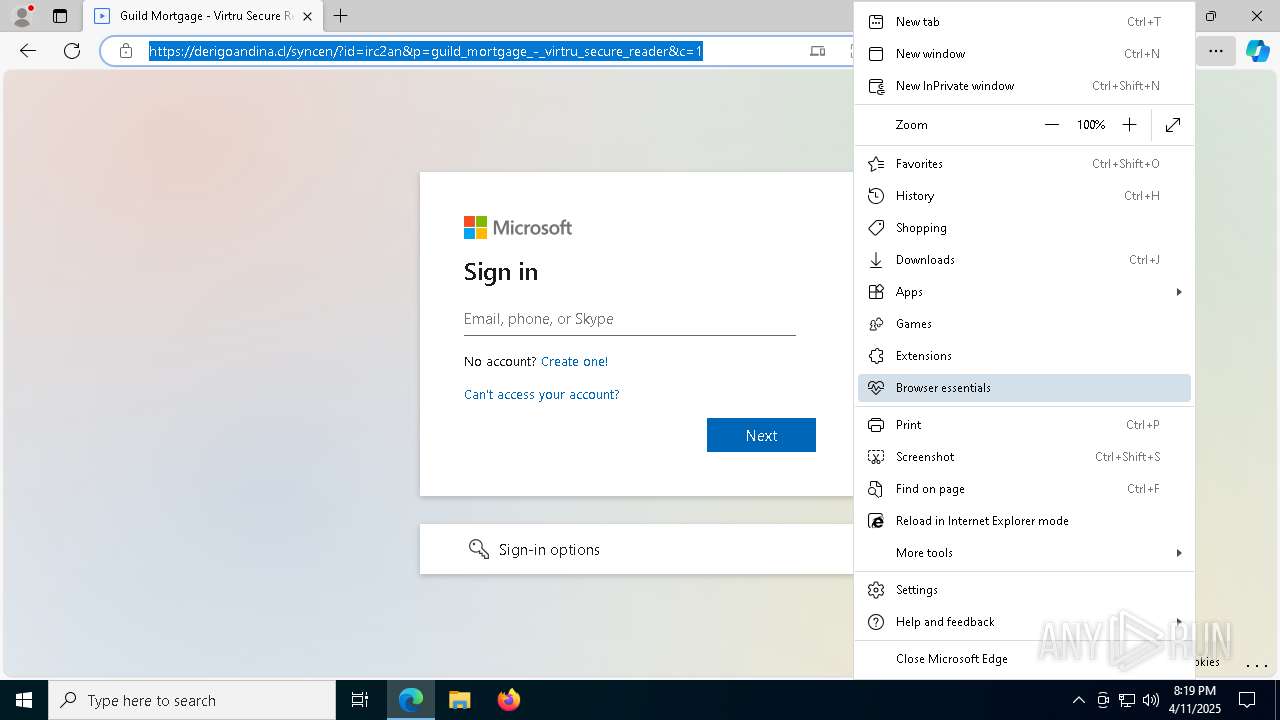
Task: Launch Firefox from the taskbar
Action: [508, 700]
